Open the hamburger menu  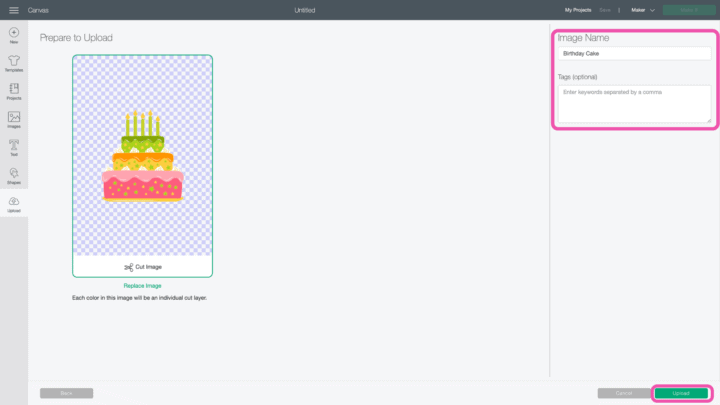tap(13, 10)
